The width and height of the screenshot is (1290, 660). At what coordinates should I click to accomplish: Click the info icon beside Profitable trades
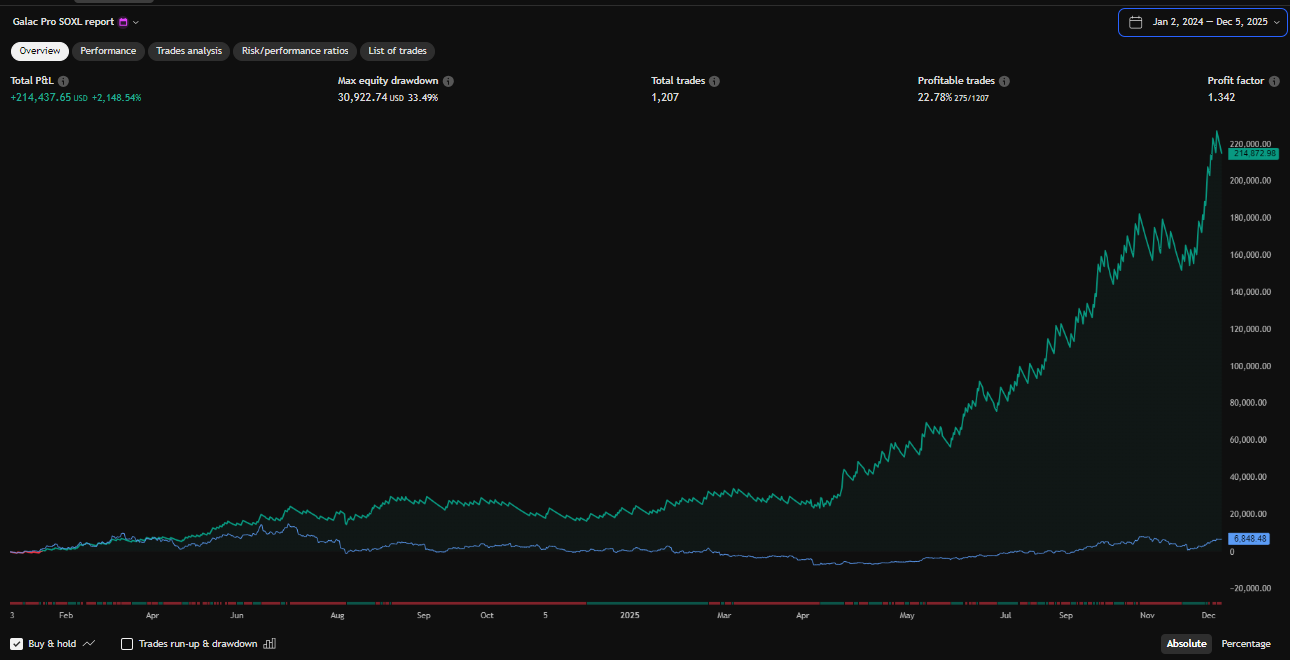coord(1004,81)
